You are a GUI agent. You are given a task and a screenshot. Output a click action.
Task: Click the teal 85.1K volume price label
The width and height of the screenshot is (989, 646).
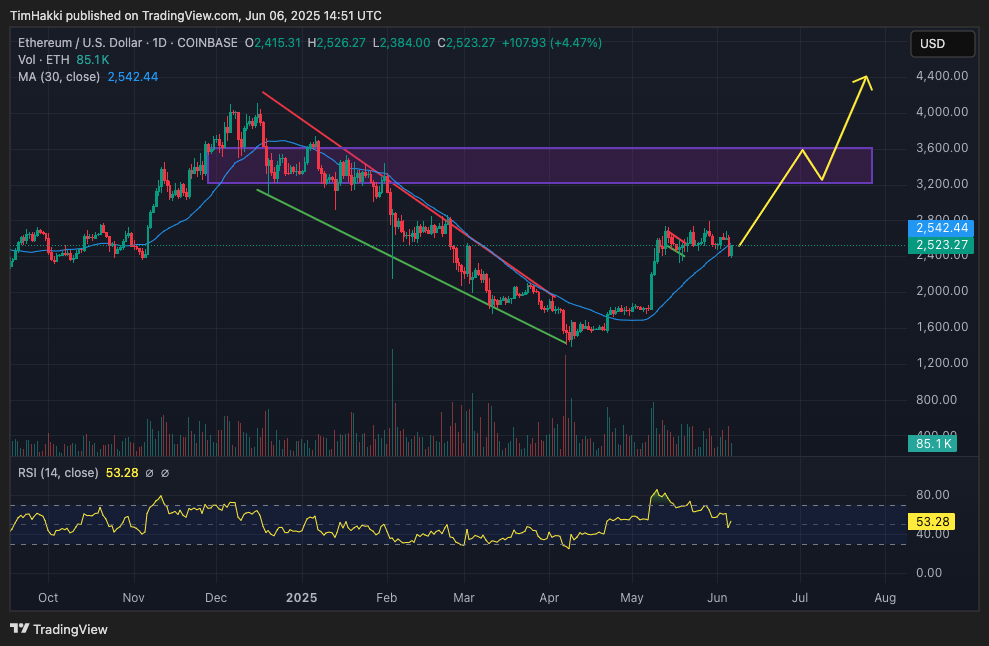point(931,443)
